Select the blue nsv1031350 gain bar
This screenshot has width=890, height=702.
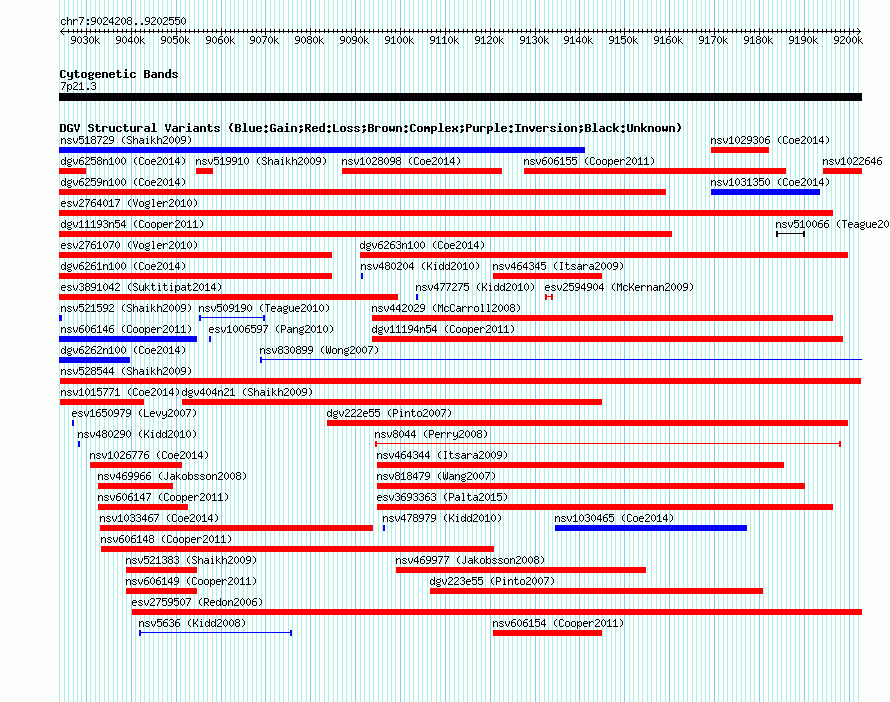click(765, 192)
